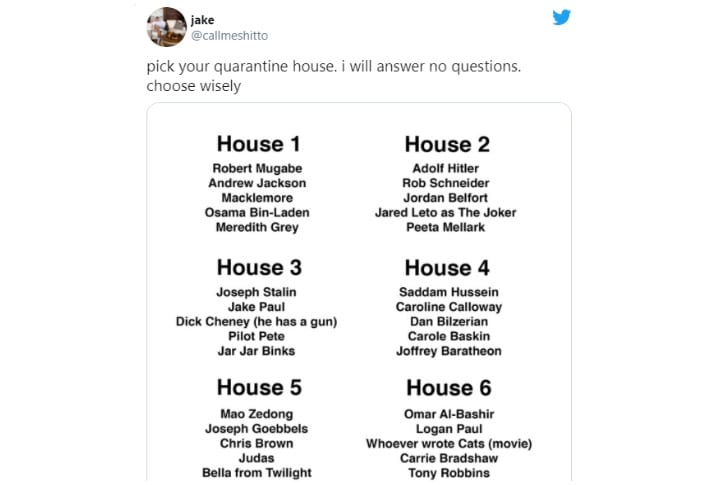Open the @callmeshitto handle link

point(229,36)
